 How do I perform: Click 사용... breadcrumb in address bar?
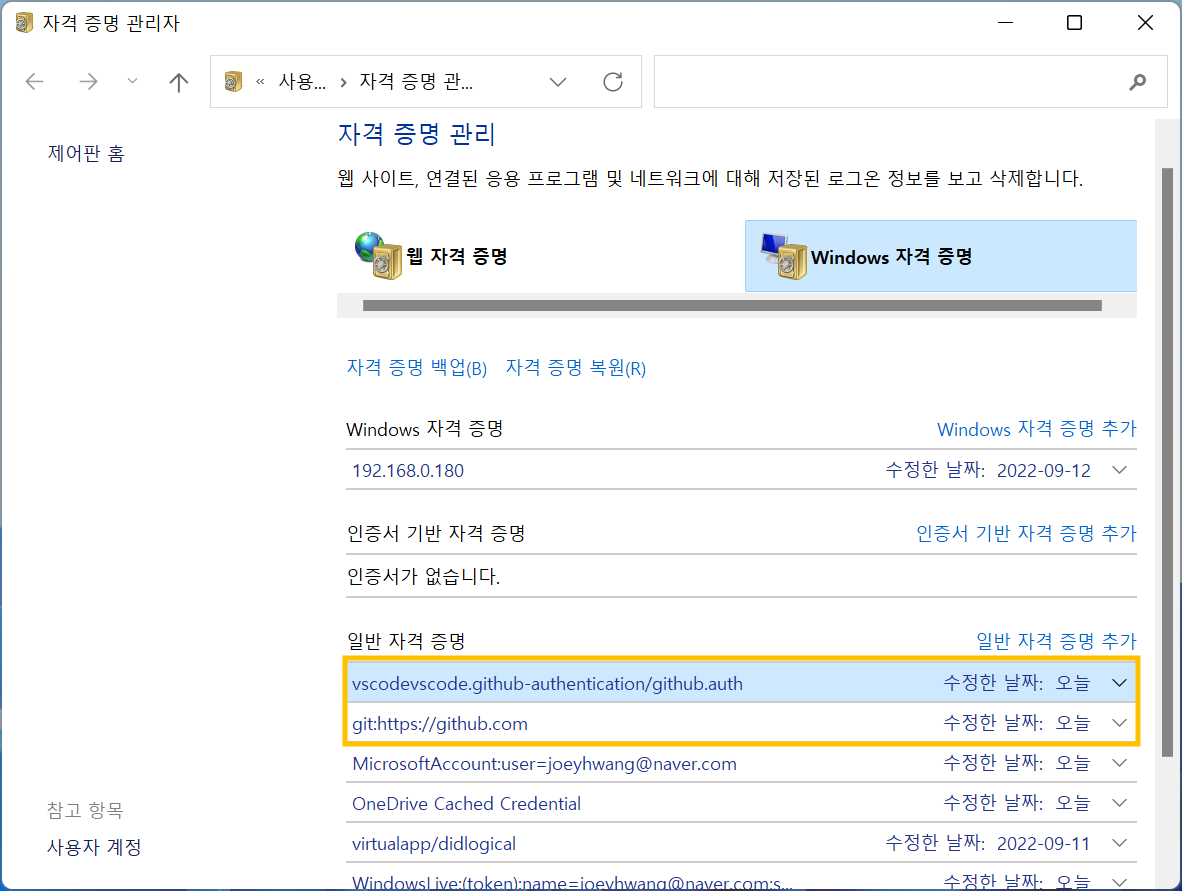tap(302, 81)
